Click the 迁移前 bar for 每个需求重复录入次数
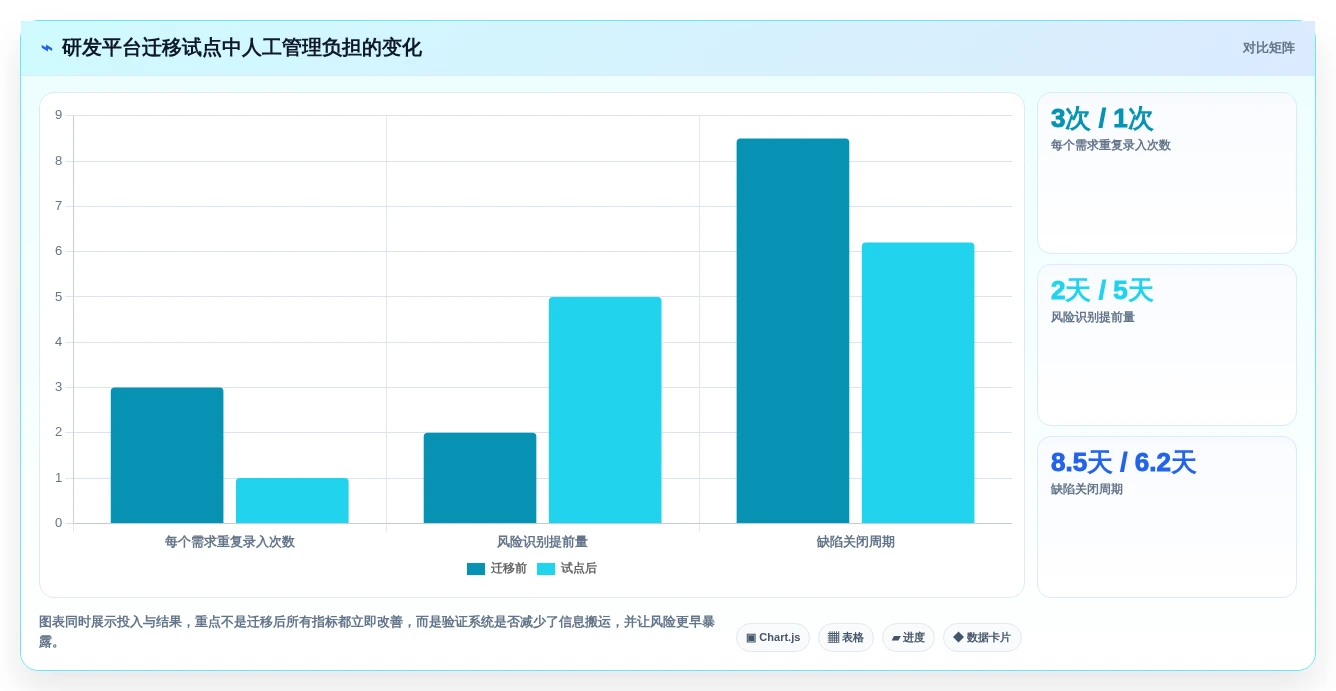Image resolution: width=1336 pixels, height=691 pixels. coord(167,455)
